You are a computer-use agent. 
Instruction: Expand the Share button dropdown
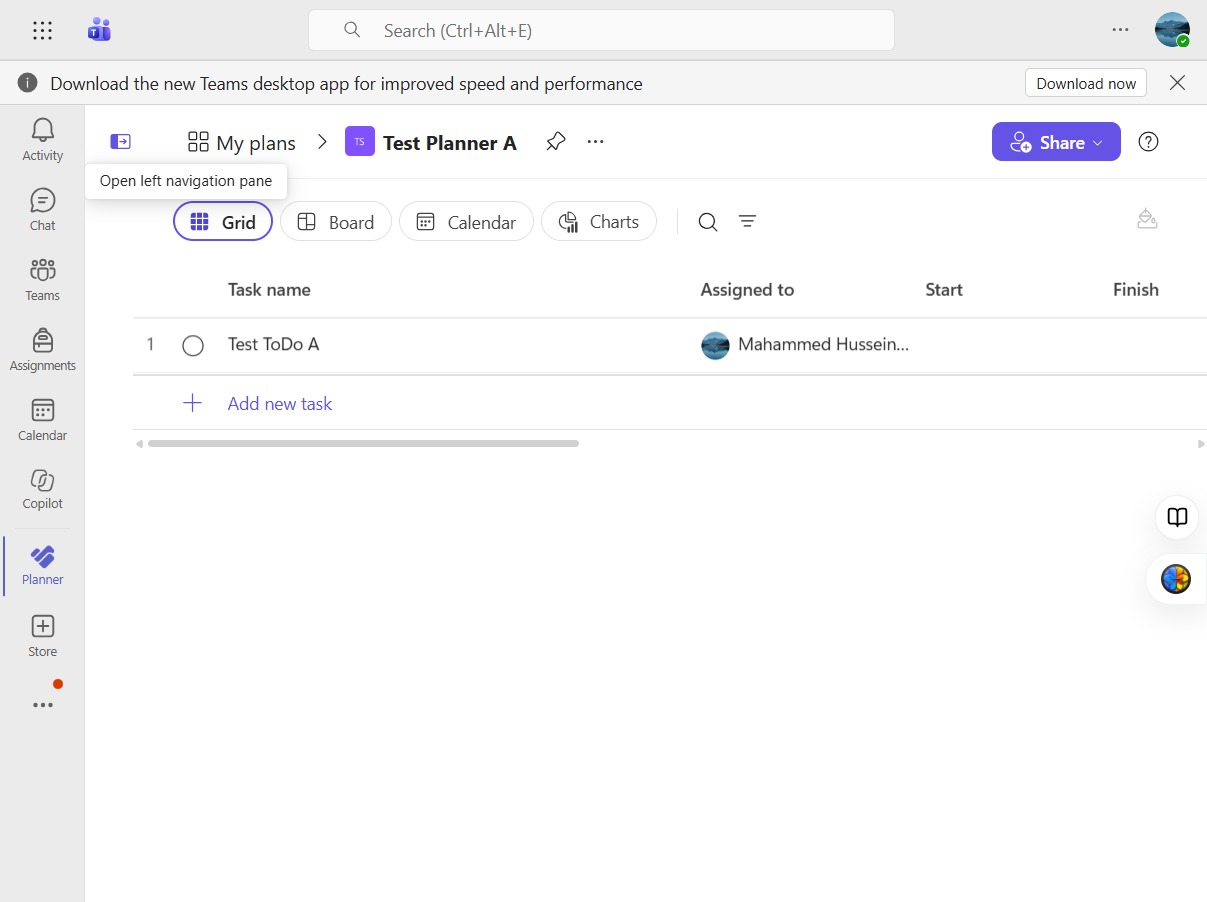coord(1097,143)
